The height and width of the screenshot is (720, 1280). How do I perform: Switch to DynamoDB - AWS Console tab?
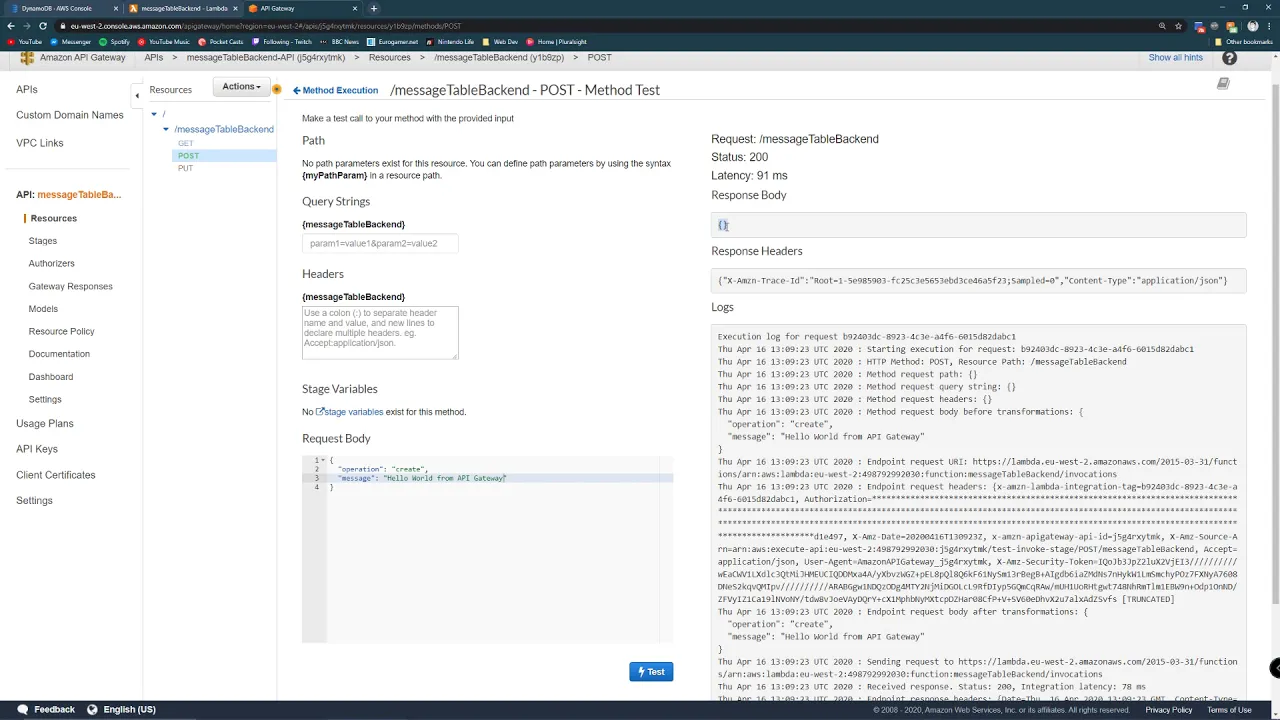(x=61, y=8)
